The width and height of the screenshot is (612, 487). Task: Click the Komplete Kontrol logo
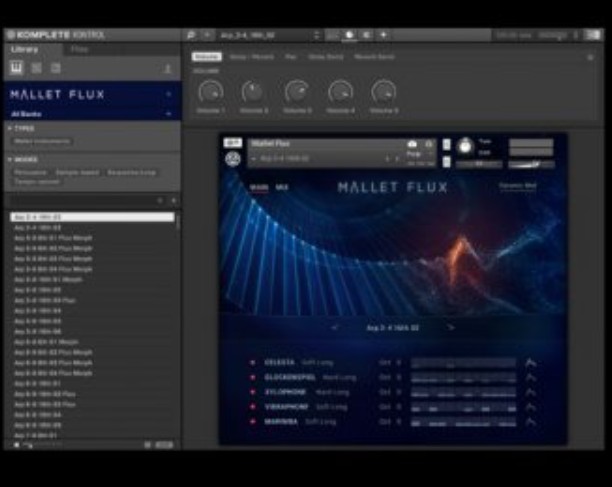tap(56, 35)
